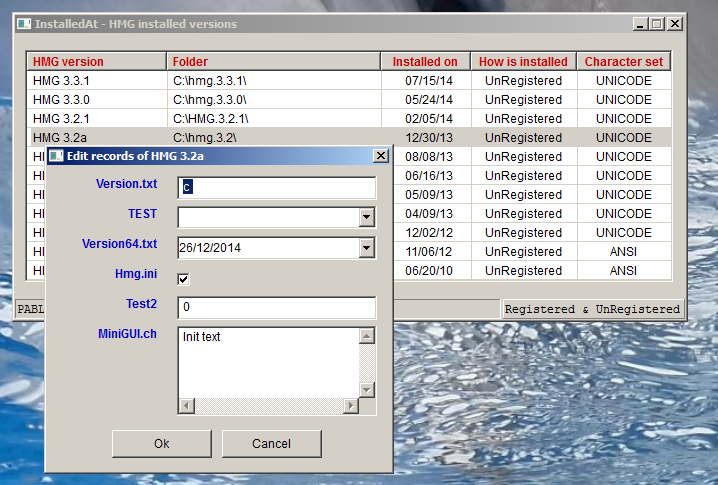This screenshot has height=485, width=718.
Task: Click the MiniGUI.ch scroll left arrow
Action: 186,405
